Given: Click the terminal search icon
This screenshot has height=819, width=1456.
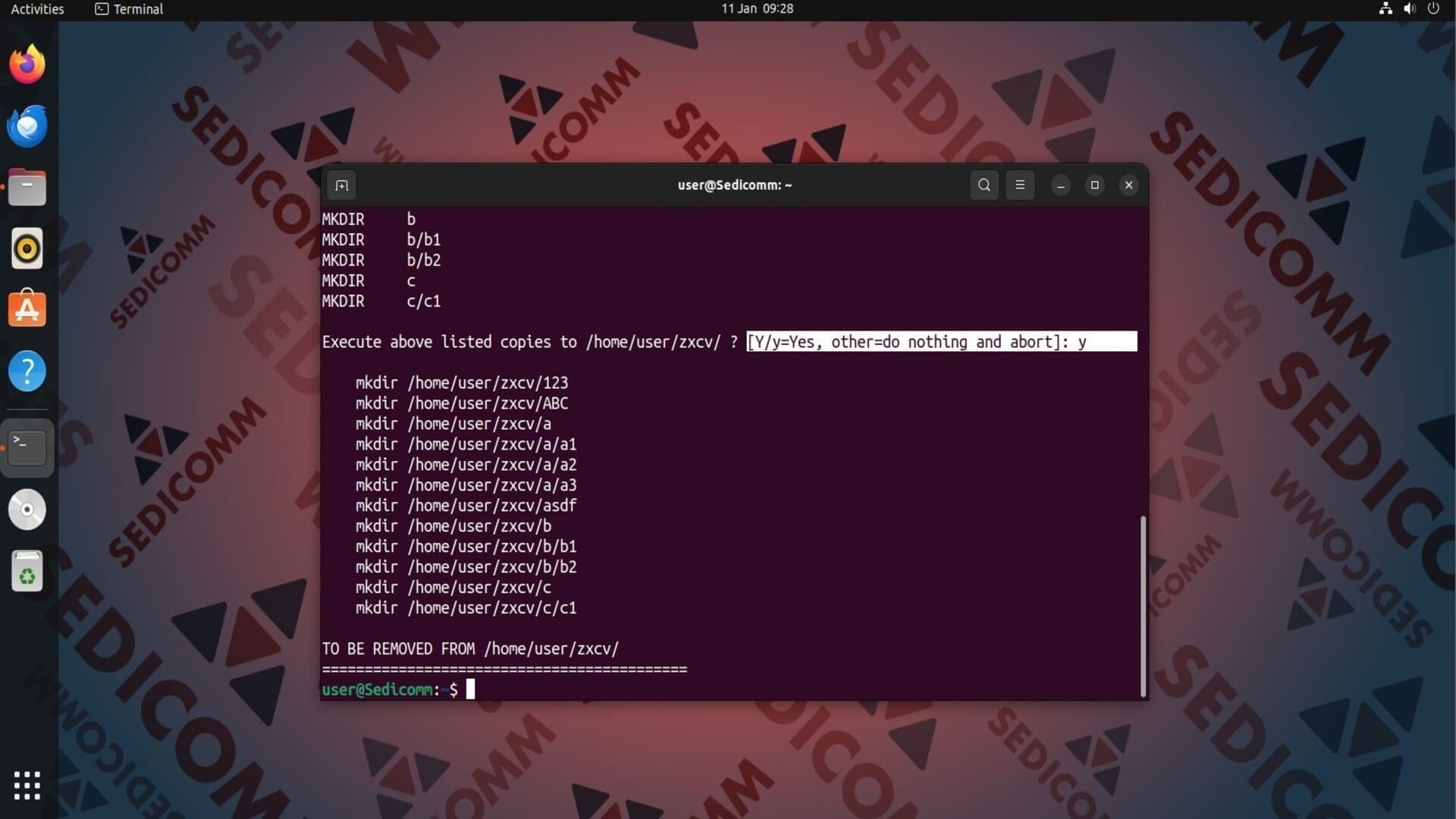Looking at the screenshot, I should pyautogui.click(x=984, y=185).
